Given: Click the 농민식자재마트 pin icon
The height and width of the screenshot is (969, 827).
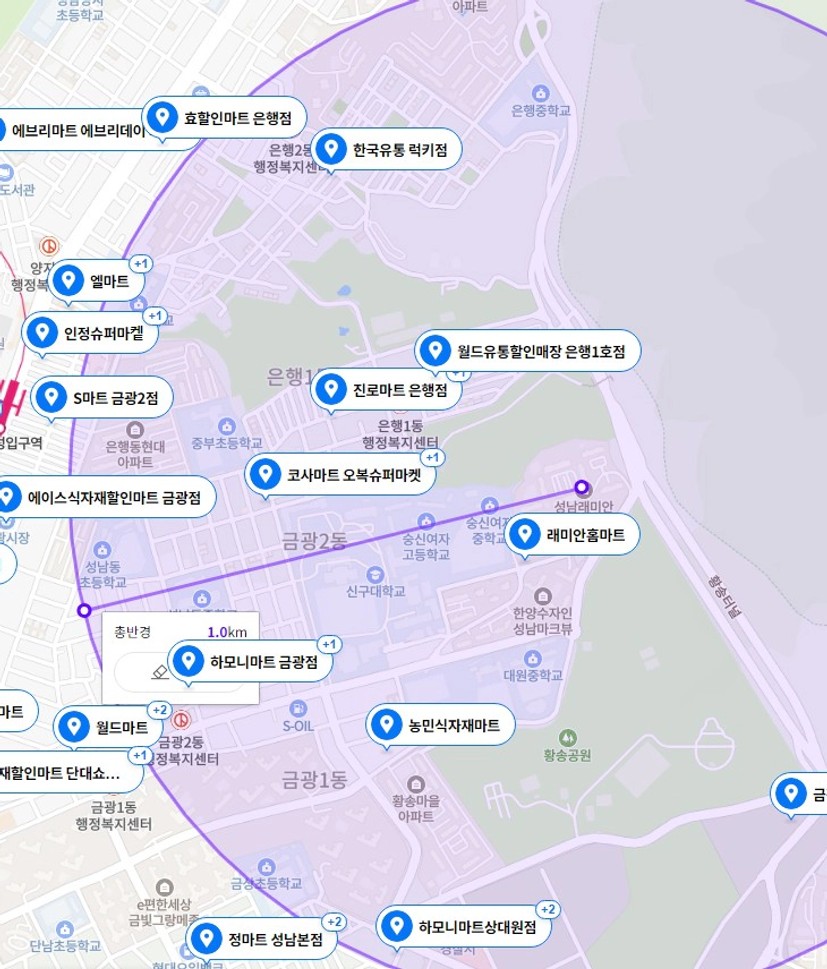Looking at the screenshot, I should pos(387,724).
